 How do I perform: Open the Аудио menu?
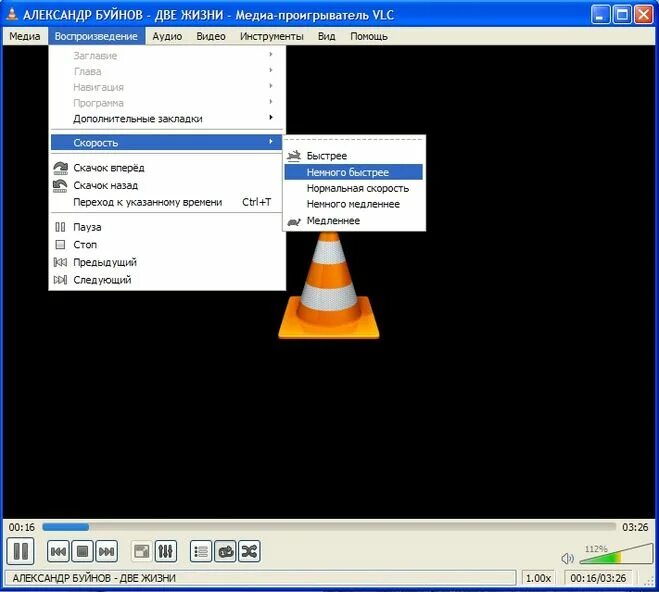point(167,37)
